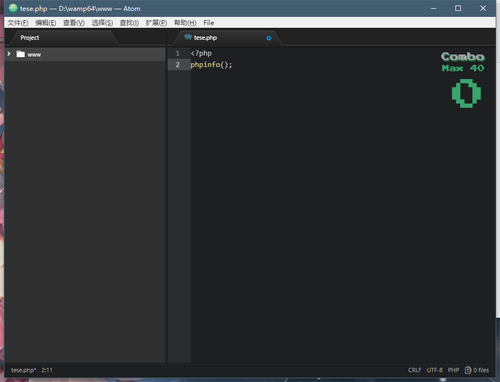Viewport: 500px width, 382px height.
Task: Open the 编辑(E) menu
Action: click(46, 23)
